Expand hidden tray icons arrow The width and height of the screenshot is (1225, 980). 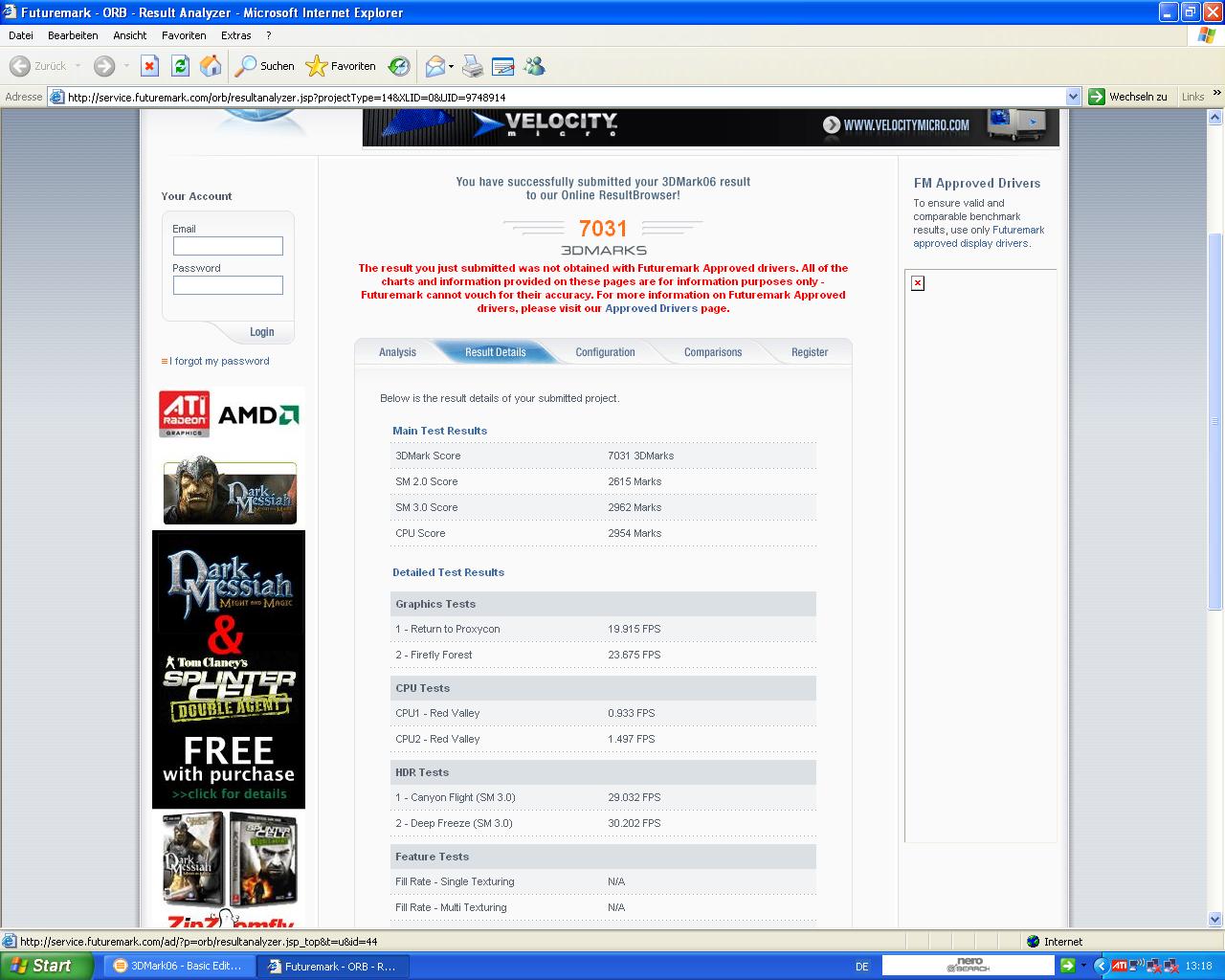pyautogui.click(x=1100, y=967)
